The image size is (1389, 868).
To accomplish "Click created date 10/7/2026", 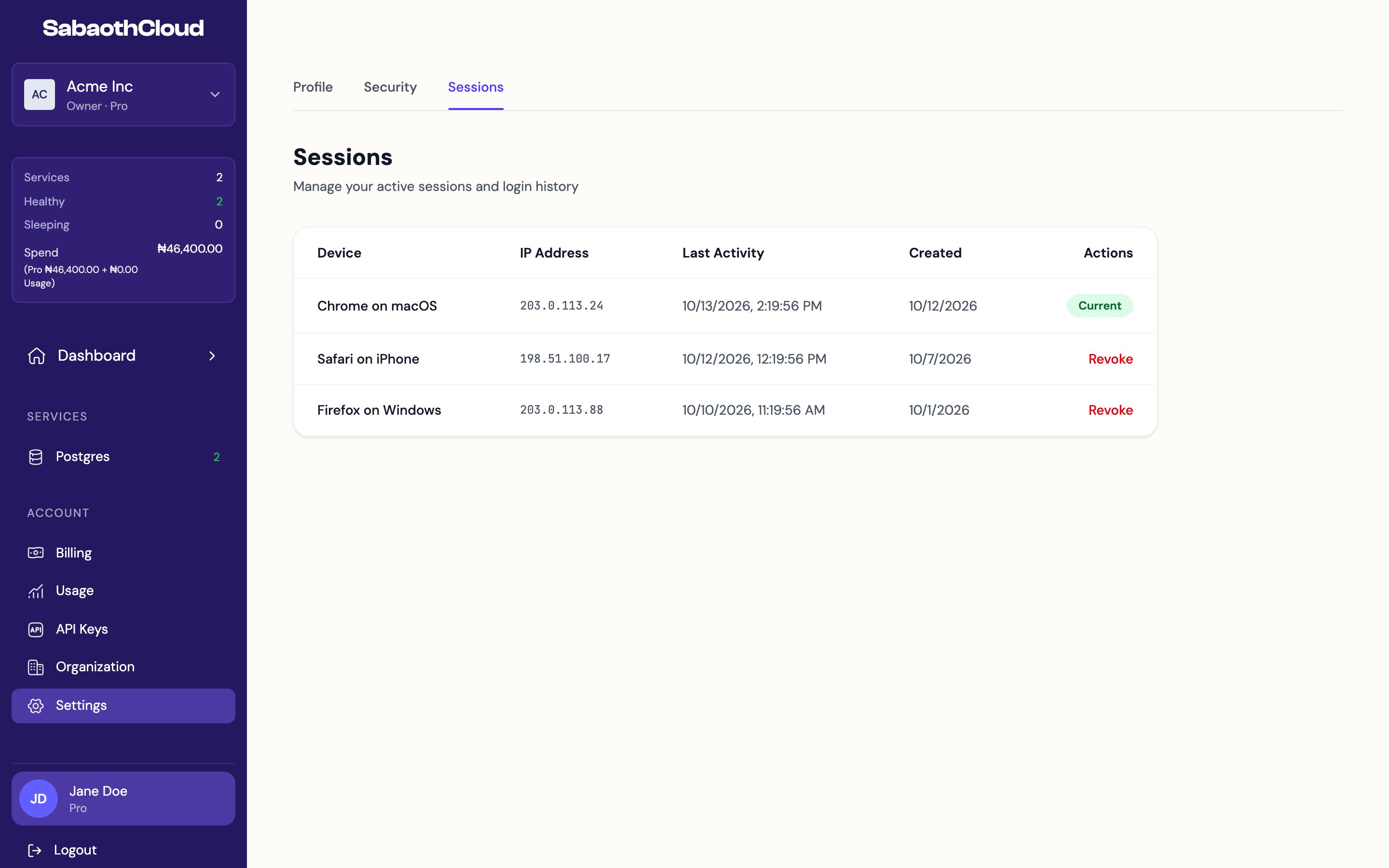I will tap(940, 359).
